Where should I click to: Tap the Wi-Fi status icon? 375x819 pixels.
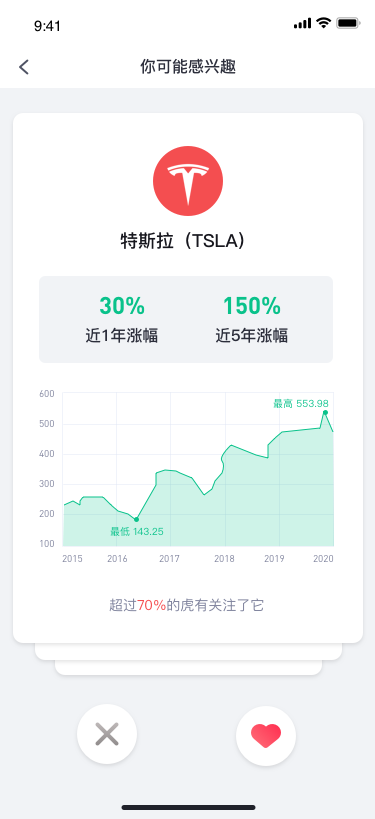point(324,23)
